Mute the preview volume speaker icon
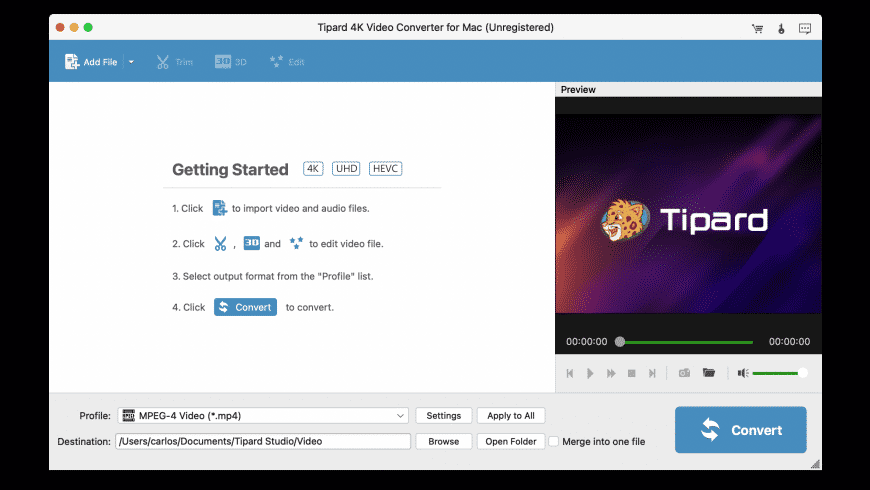The height and width of the screenshot is (490, 870). click(743, 373)
